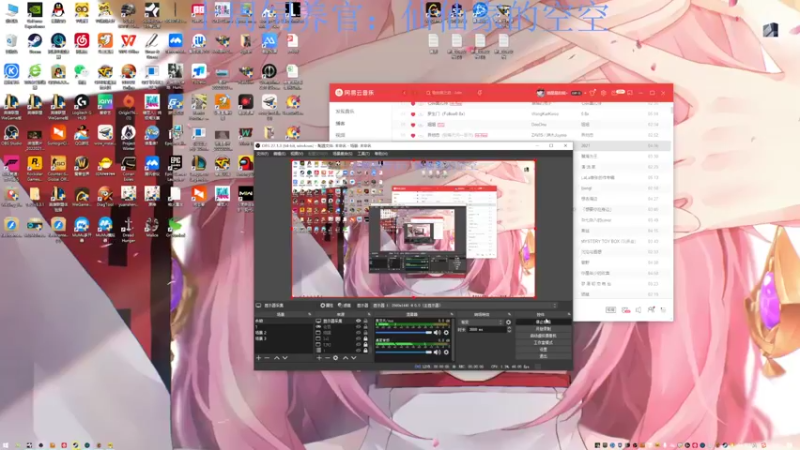Toggle lock of second source row
Image resolution: width=800 pixels, height=450 pixels.
click(x=365, y=327)
